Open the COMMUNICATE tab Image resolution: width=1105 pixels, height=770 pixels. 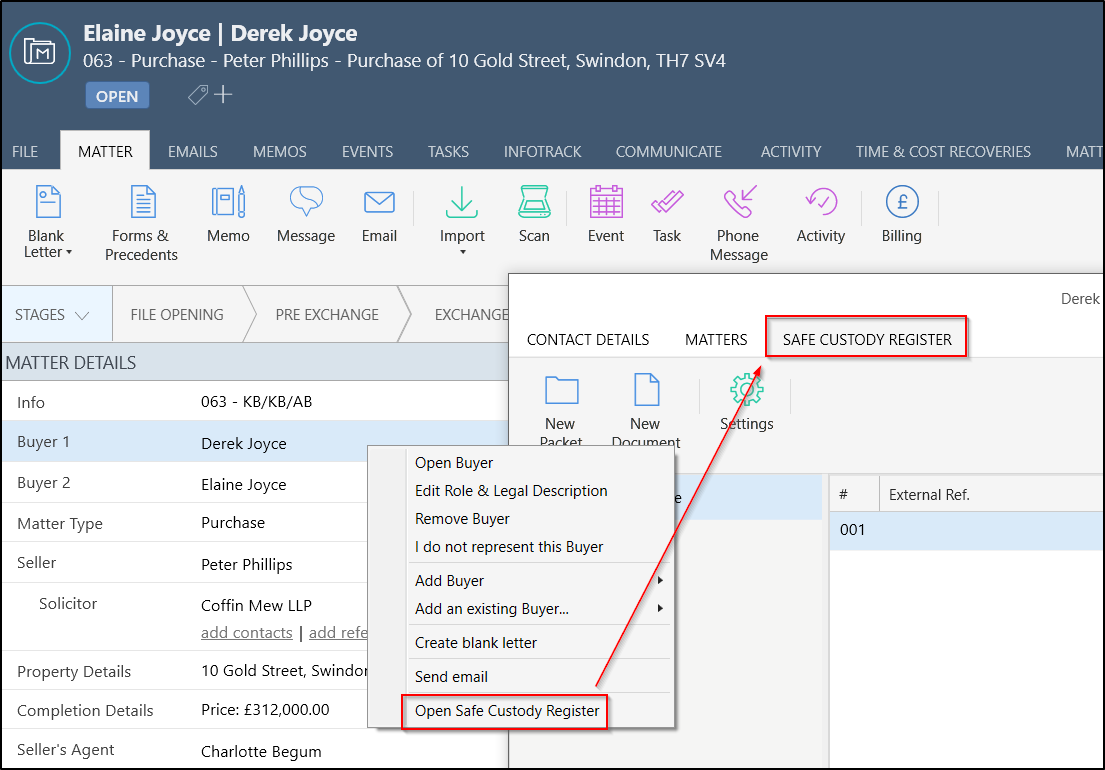(669, 151)
